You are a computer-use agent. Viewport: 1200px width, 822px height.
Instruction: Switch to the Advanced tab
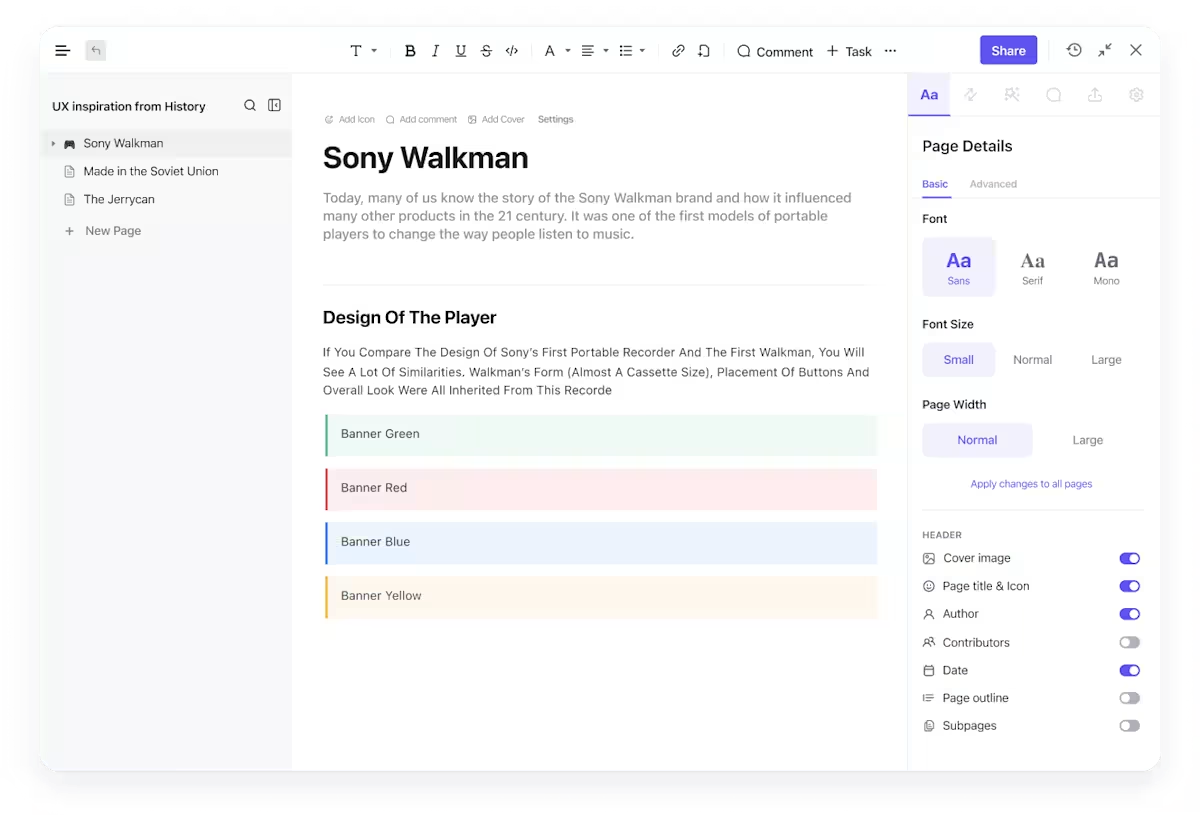(993, 184)
